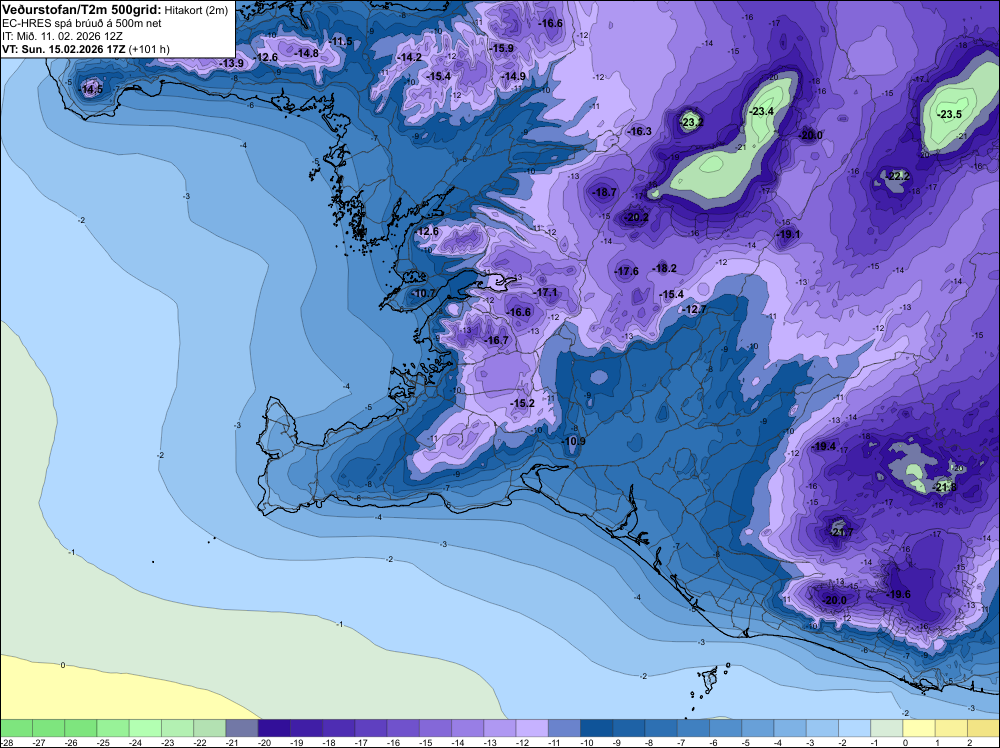Click the -14.2 temperature value
This screenshot has width=1000, height=748.
(409, 57)
